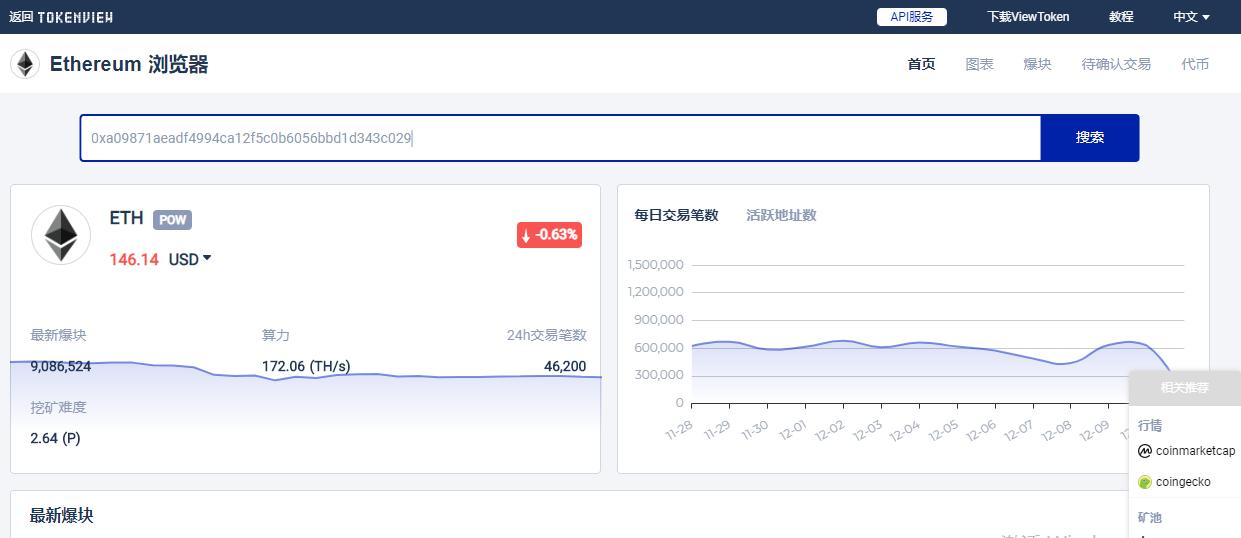1241x538 pixels.
Task: Click the API服务 button
Action: [x=912, y=17]
